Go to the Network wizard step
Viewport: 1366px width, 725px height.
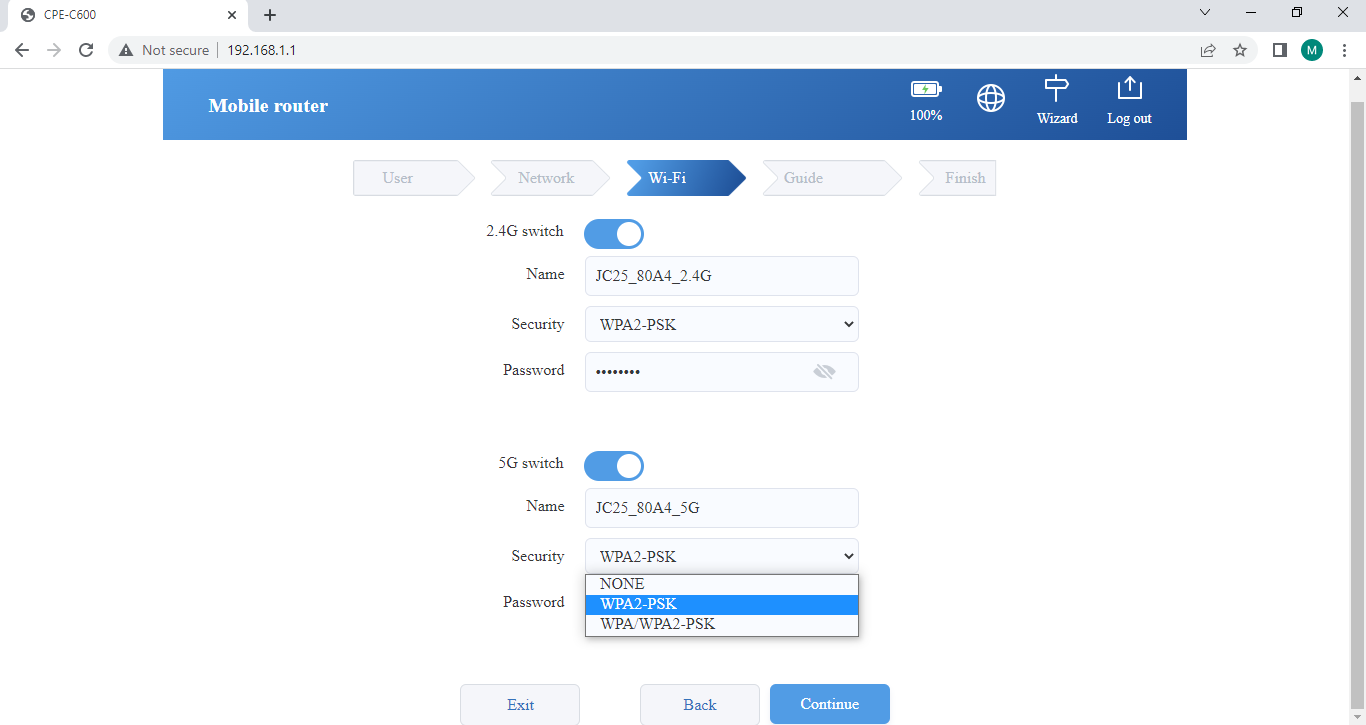click(x=549, y=178)
